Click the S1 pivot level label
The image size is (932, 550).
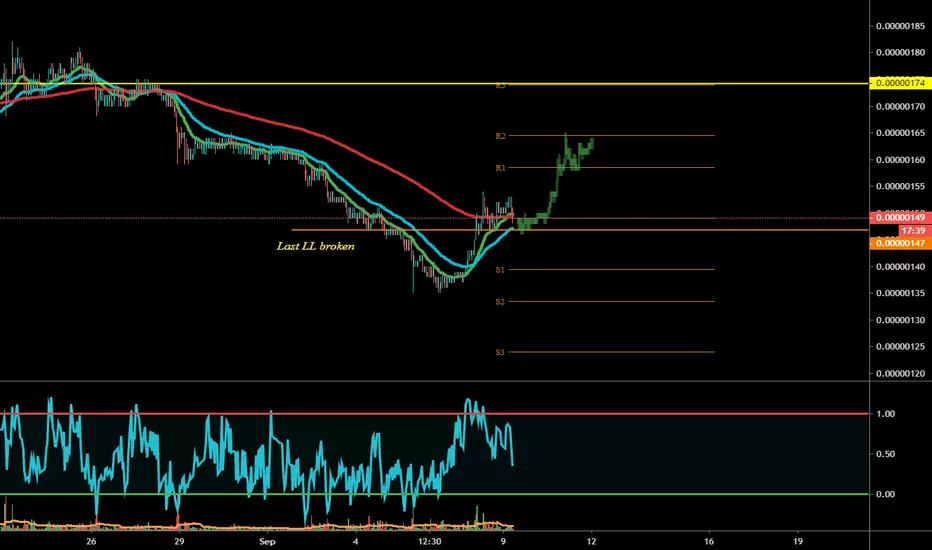click(x=500, y=270)
